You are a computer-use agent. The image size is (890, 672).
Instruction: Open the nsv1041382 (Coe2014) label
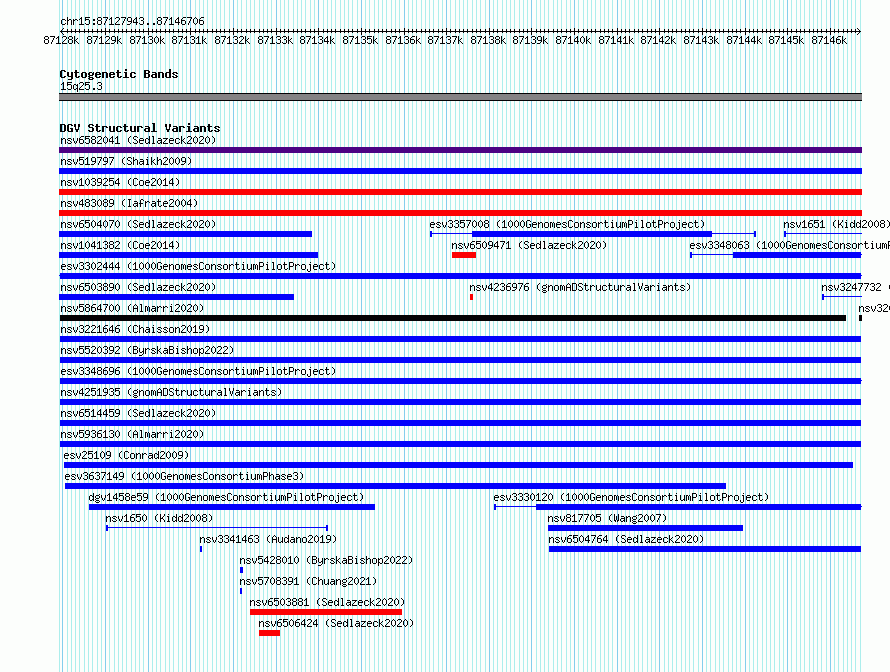120,245
